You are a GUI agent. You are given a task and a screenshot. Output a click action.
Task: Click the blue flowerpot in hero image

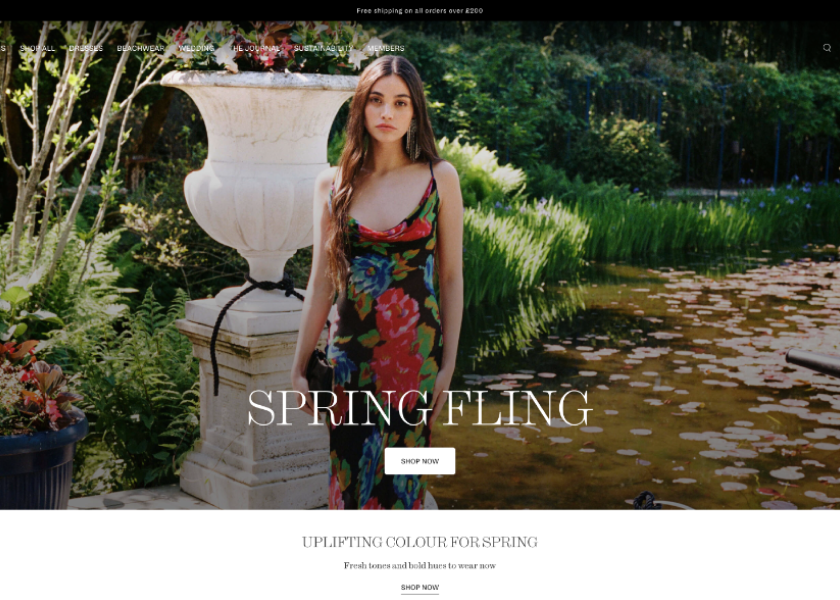coord(42,463)
